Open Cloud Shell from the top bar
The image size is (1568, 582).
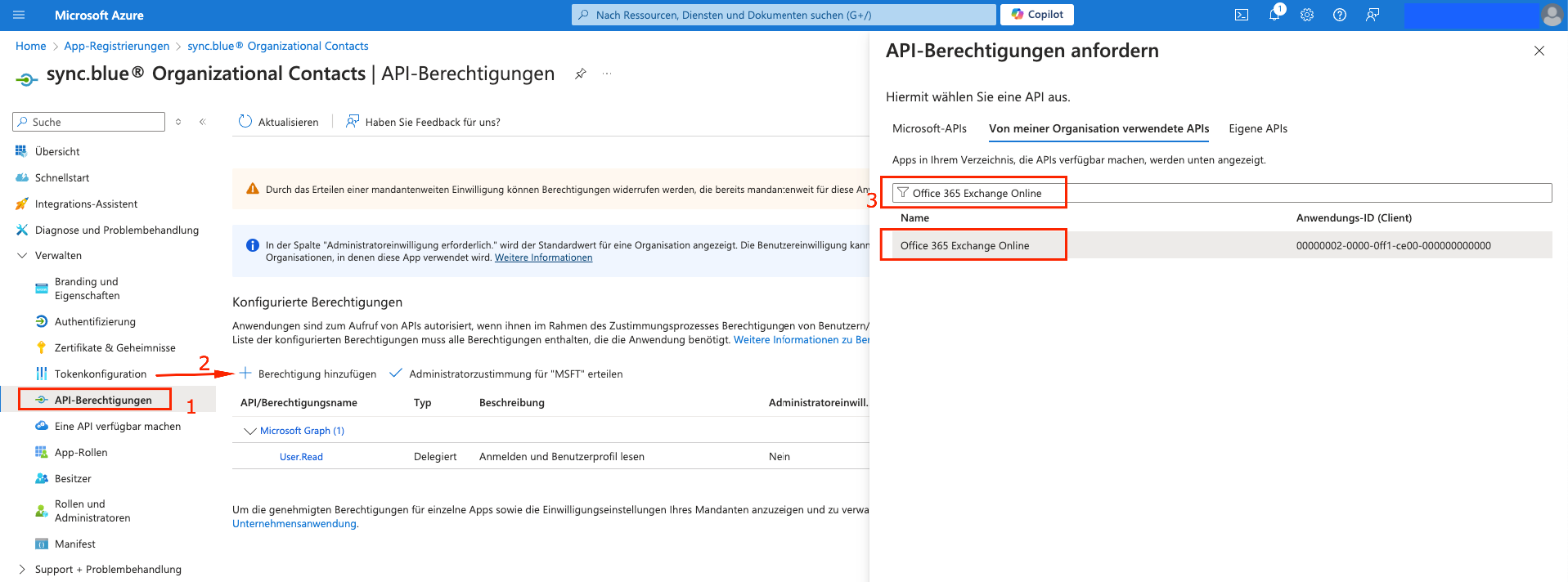point(1242,15)
